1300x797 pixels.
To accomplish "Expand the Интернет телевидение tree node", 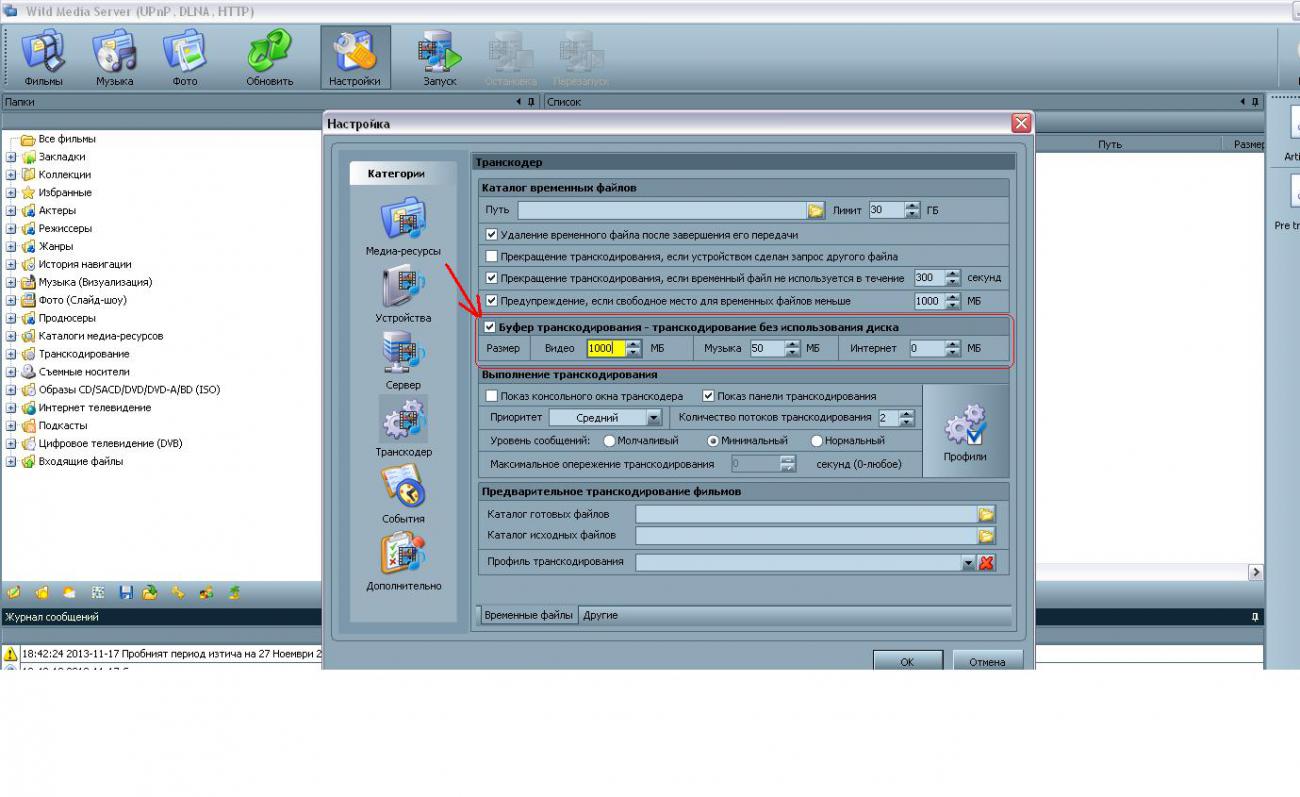I will 11,408.
